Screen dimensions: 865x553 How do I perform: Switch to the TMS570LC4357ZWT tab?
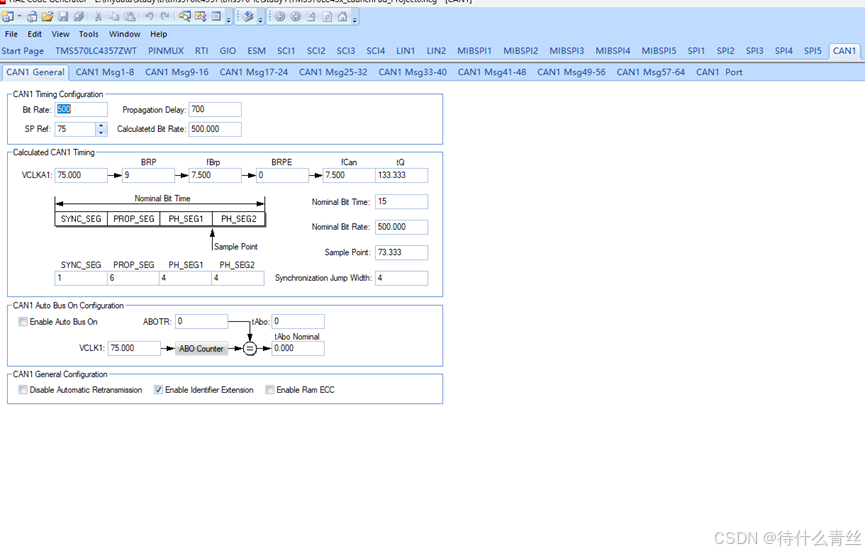coord(96,51)
